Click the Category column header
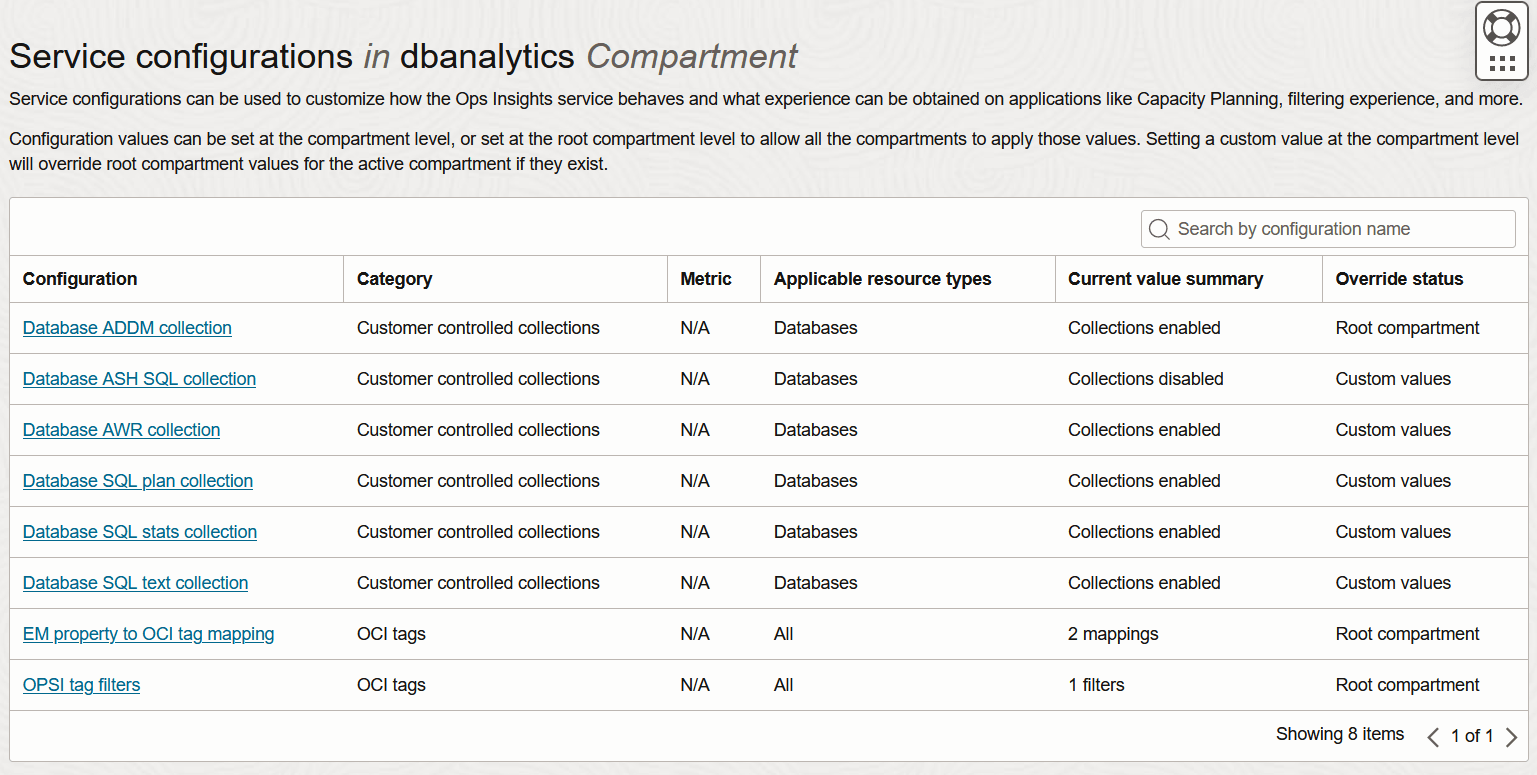This screenshot has height=775, width=1537. pyautogui.click(x=394, y=279)
